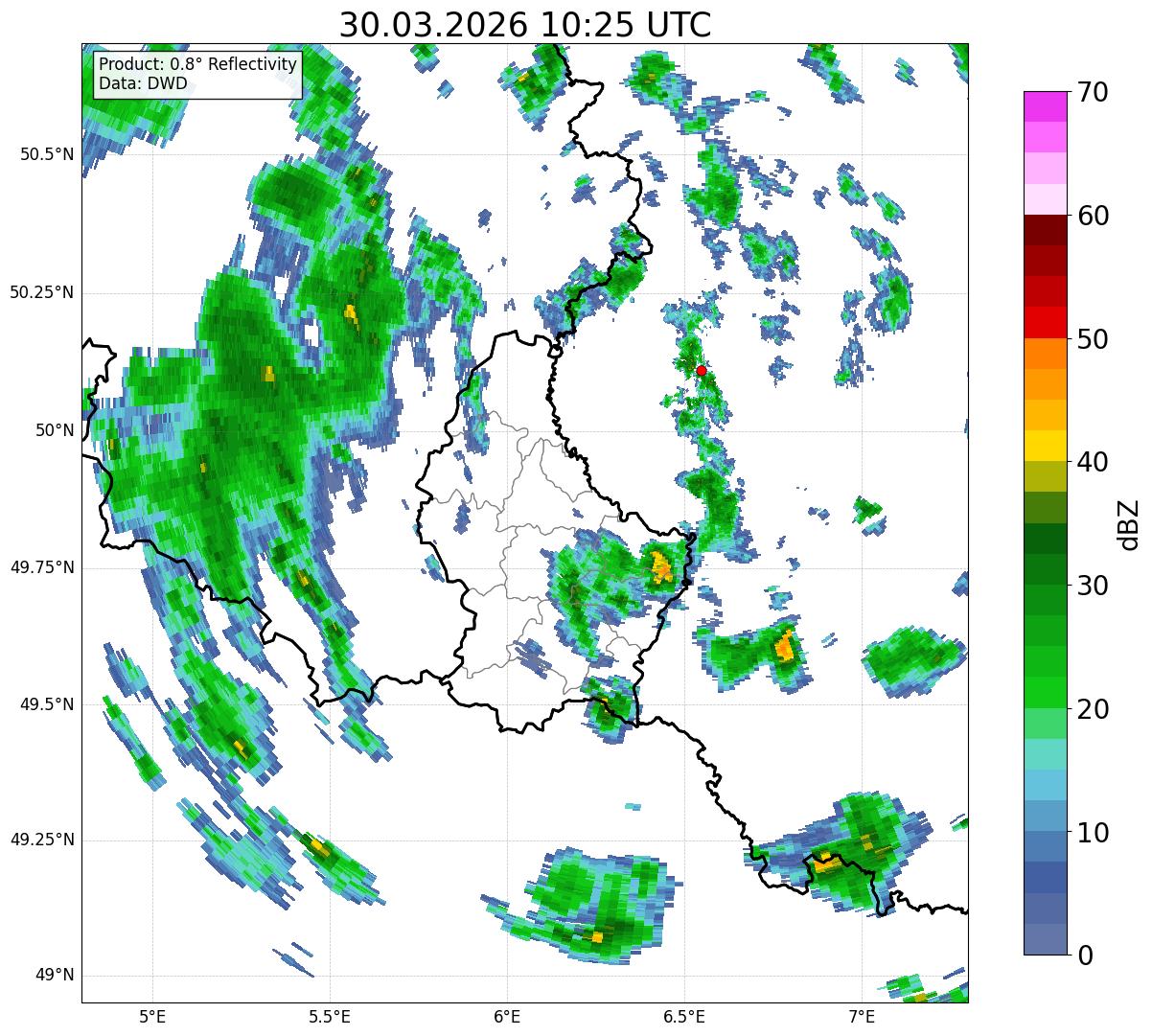Image resolution: width=1152 pixels, height=1036 pixels.
Task: Click the "7°E" longitude label
Action: click(x=862, y=1016)
